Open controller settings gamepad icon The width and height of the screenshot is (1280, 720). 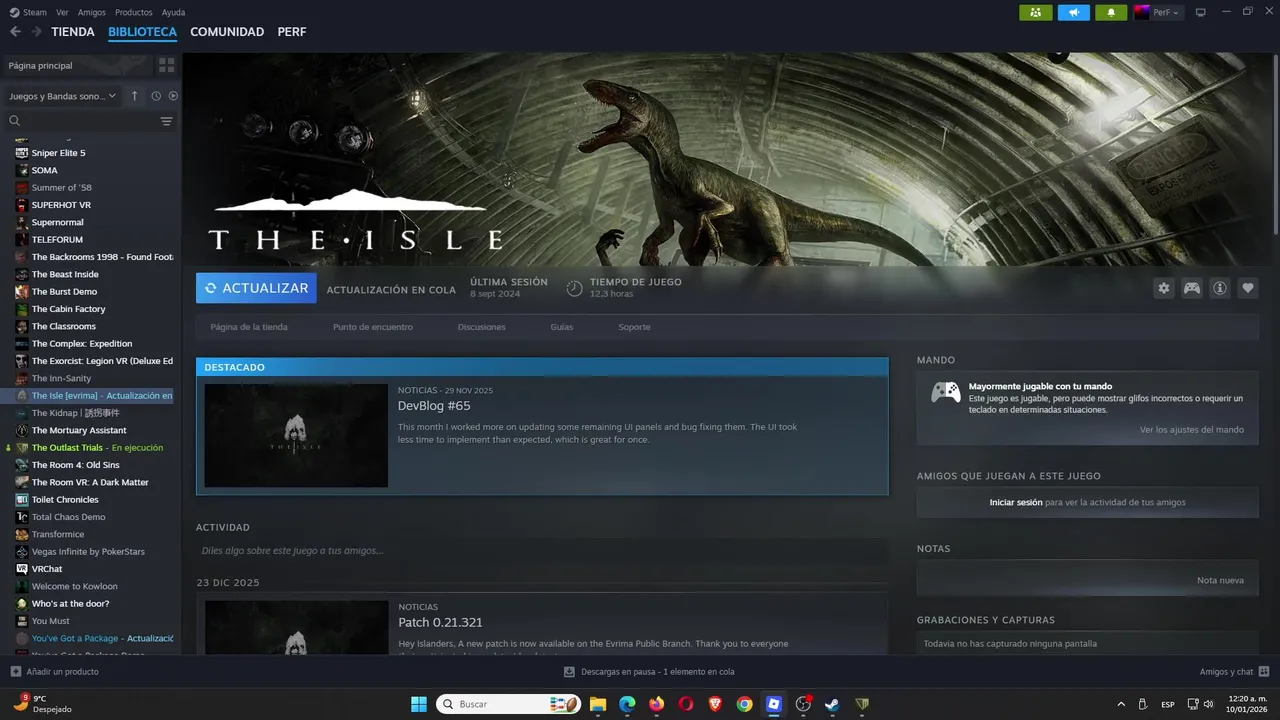point(1192,288)
